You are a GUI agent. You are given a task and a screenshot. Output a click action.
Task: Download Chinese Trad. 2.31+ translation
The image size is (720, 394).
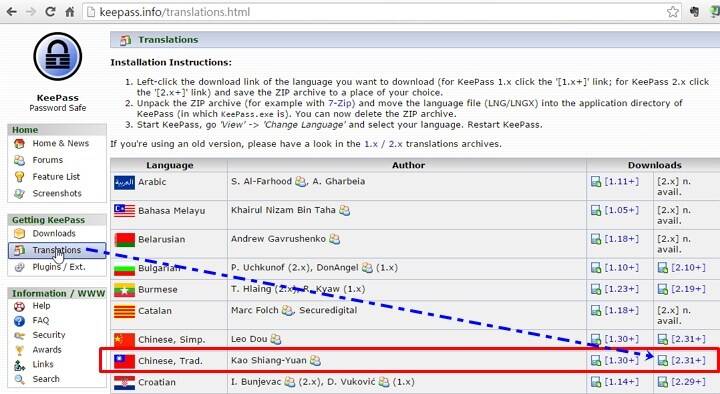688,360
